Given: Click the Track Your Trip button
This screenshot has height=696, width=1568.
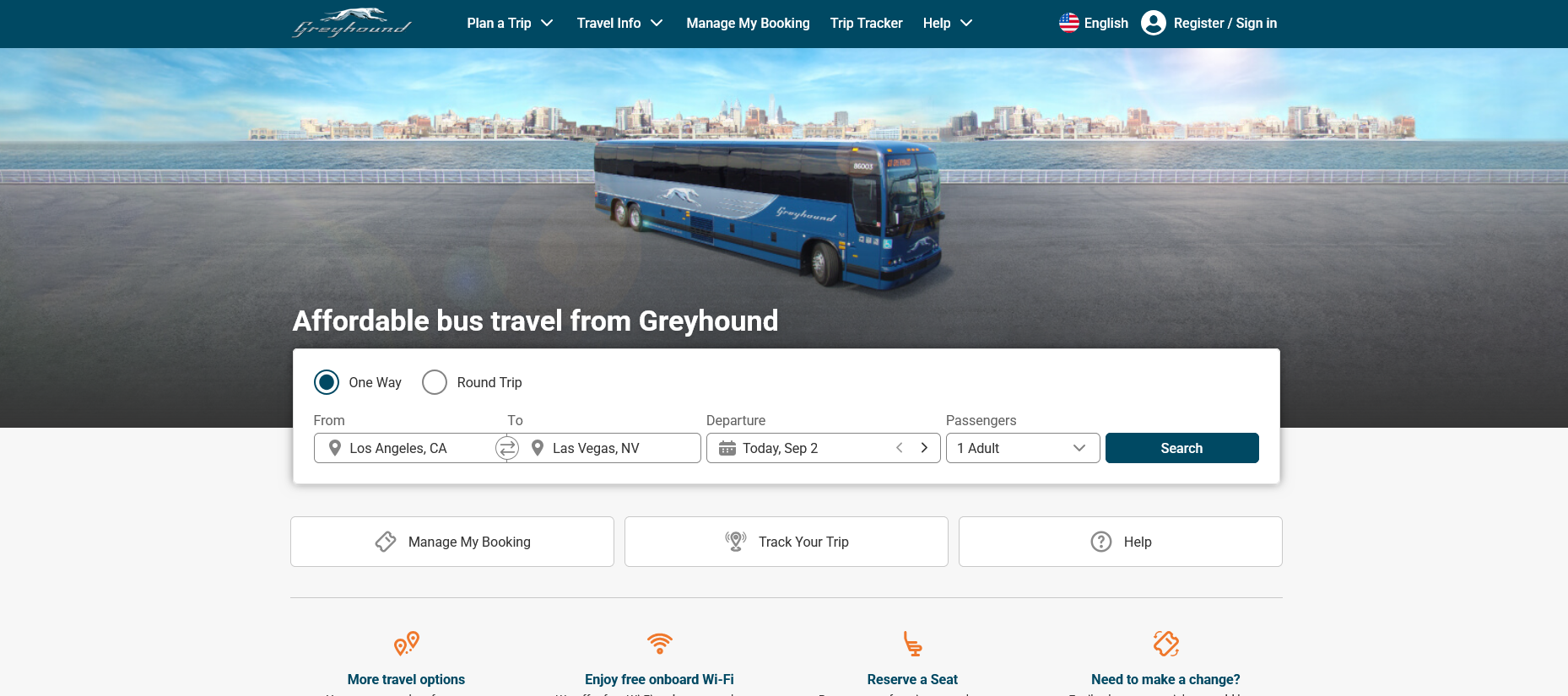Looking at the screenshot, I should tap(787, 542).
